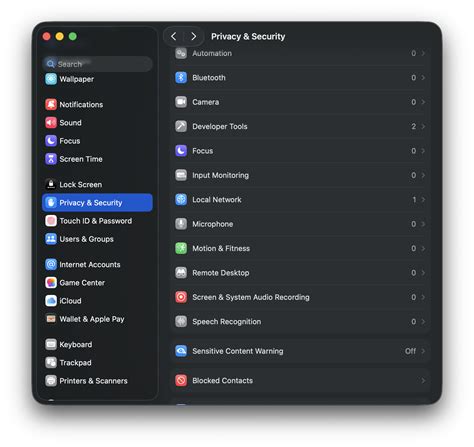Click the Screen & System Audio Recording icon

(181, 297)
